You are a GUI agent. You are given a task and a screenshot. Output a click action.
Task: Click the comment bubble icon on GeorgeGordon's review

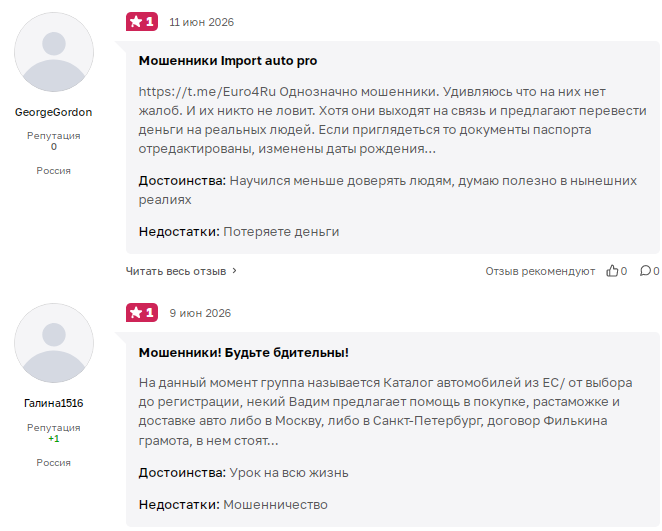(x=645, y=271)
